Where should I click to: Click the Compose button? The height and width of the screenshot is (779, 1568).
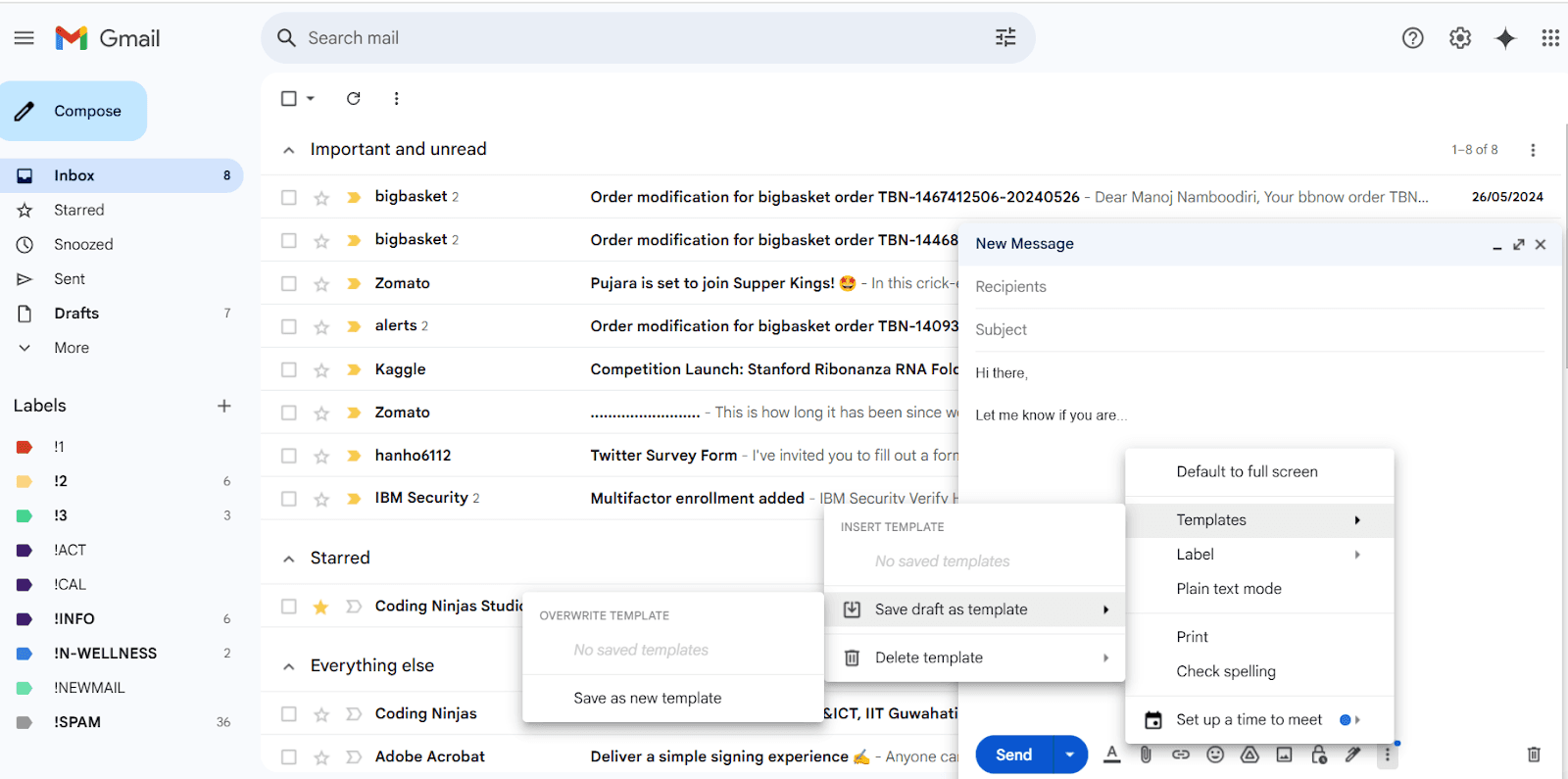[73, 111]
